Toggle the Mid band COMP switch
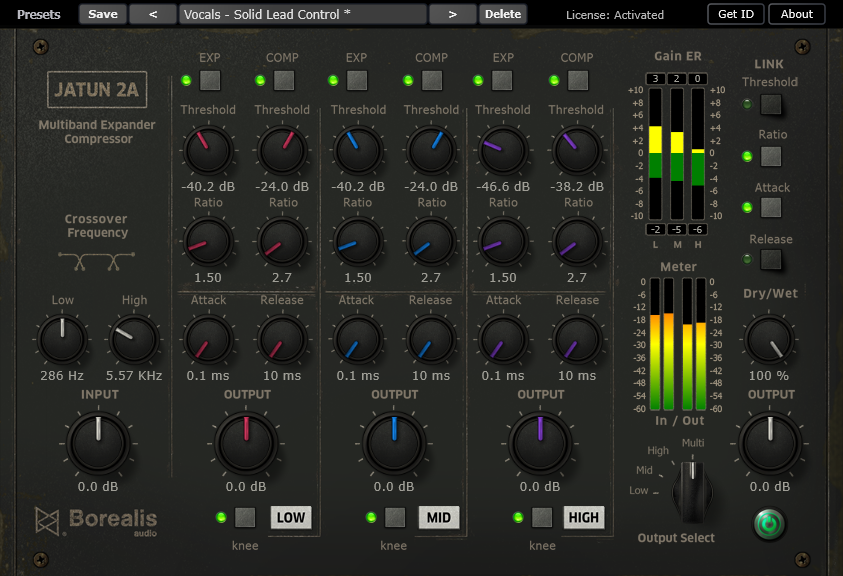The height and width of the screenshot is (576, 843). point(432,81)
